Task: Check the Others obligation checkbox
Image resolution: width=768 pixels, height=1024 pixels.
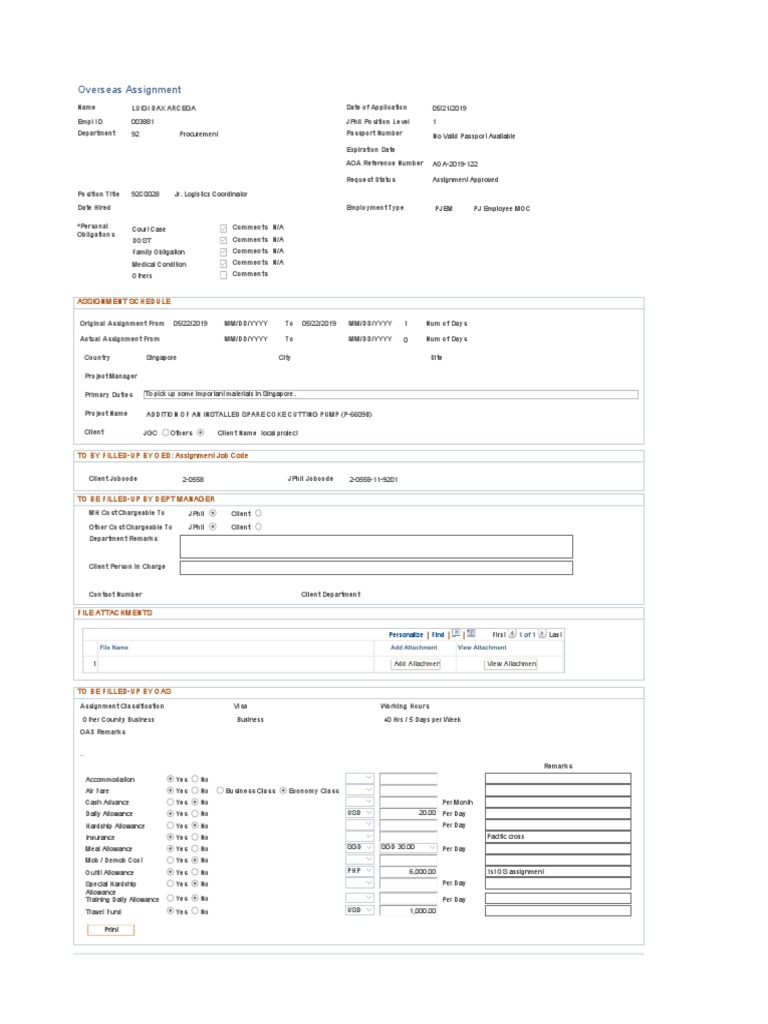Action: (x=223, y=275)
